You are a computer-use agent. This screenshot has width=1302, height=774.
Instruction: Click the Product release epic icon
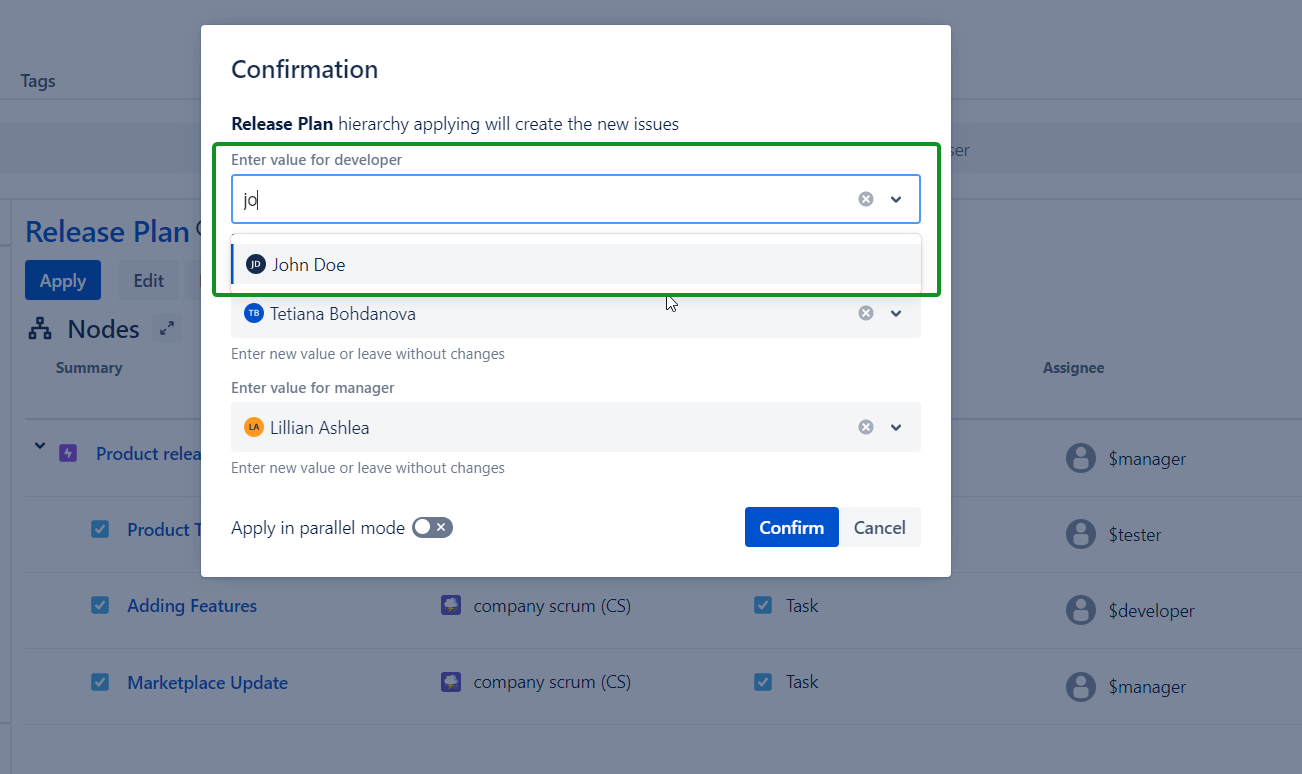tap(68, 453)
